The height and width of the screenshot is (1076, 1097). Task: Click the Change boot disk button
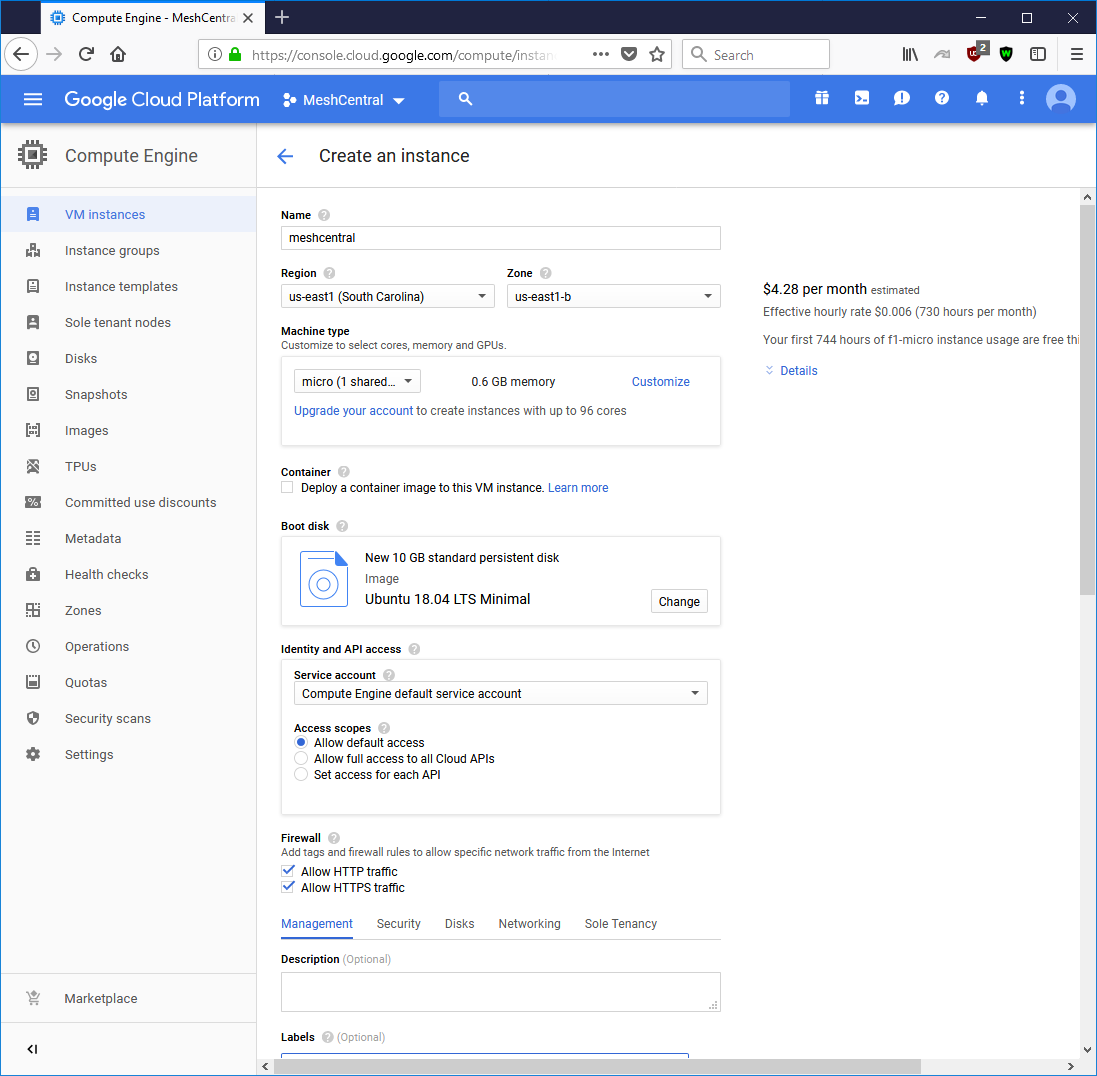(679, 602)
